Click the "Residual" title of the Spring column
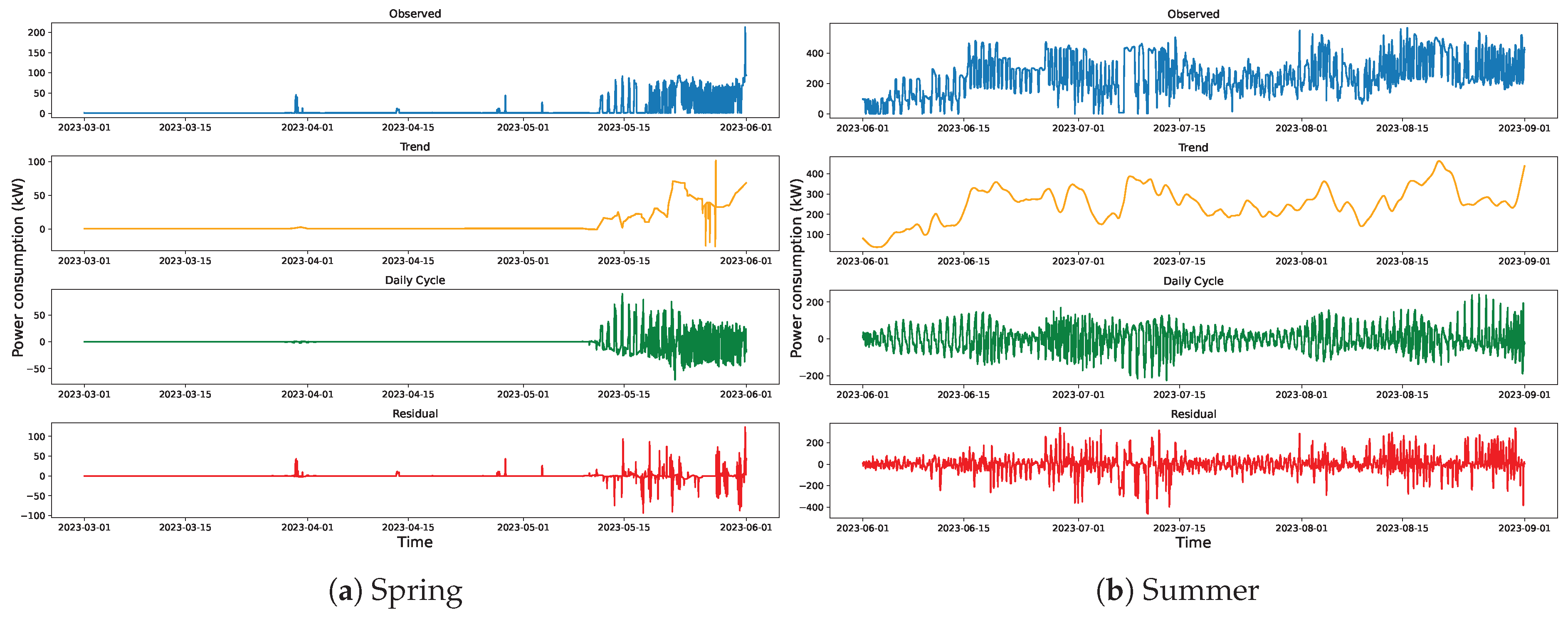This screenshot has height=617, width=1568. [415, 413]
